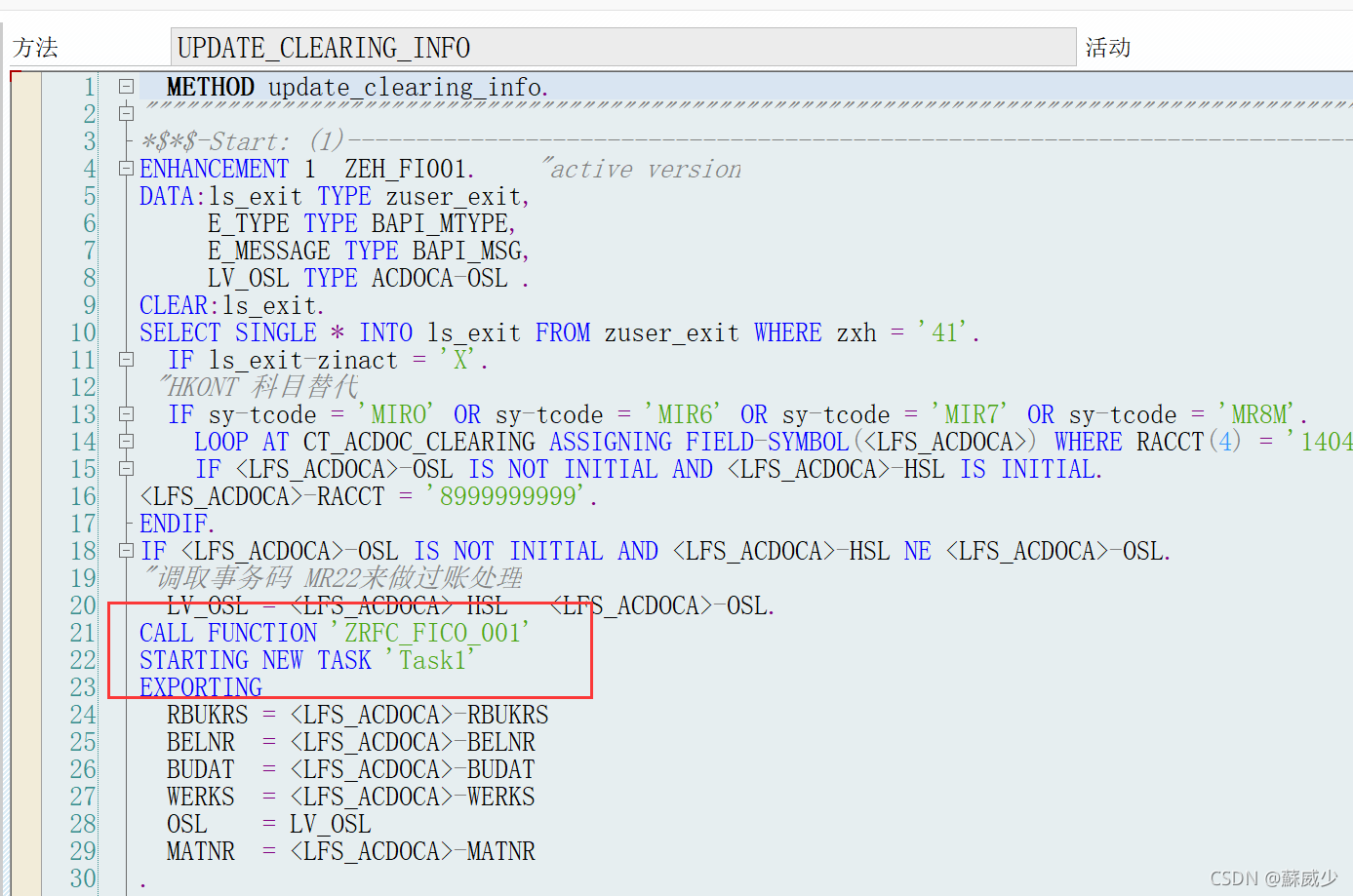Collapse the METHOD block fold marker on line 1

coord(126,86)
